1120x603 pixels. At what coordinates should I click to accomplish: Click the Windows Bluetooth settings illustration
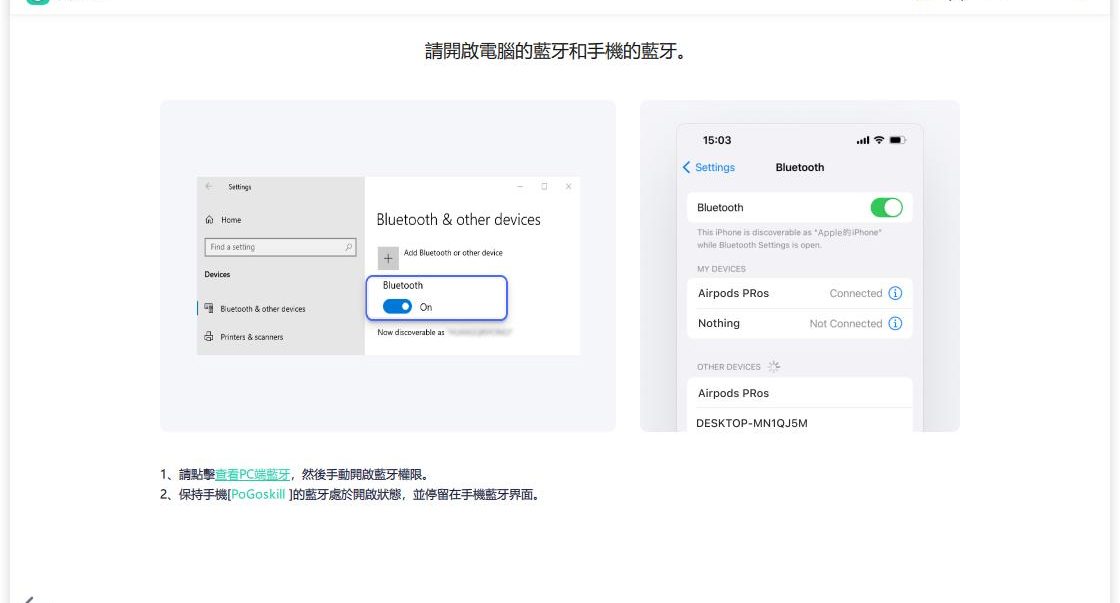click(388, 265)
